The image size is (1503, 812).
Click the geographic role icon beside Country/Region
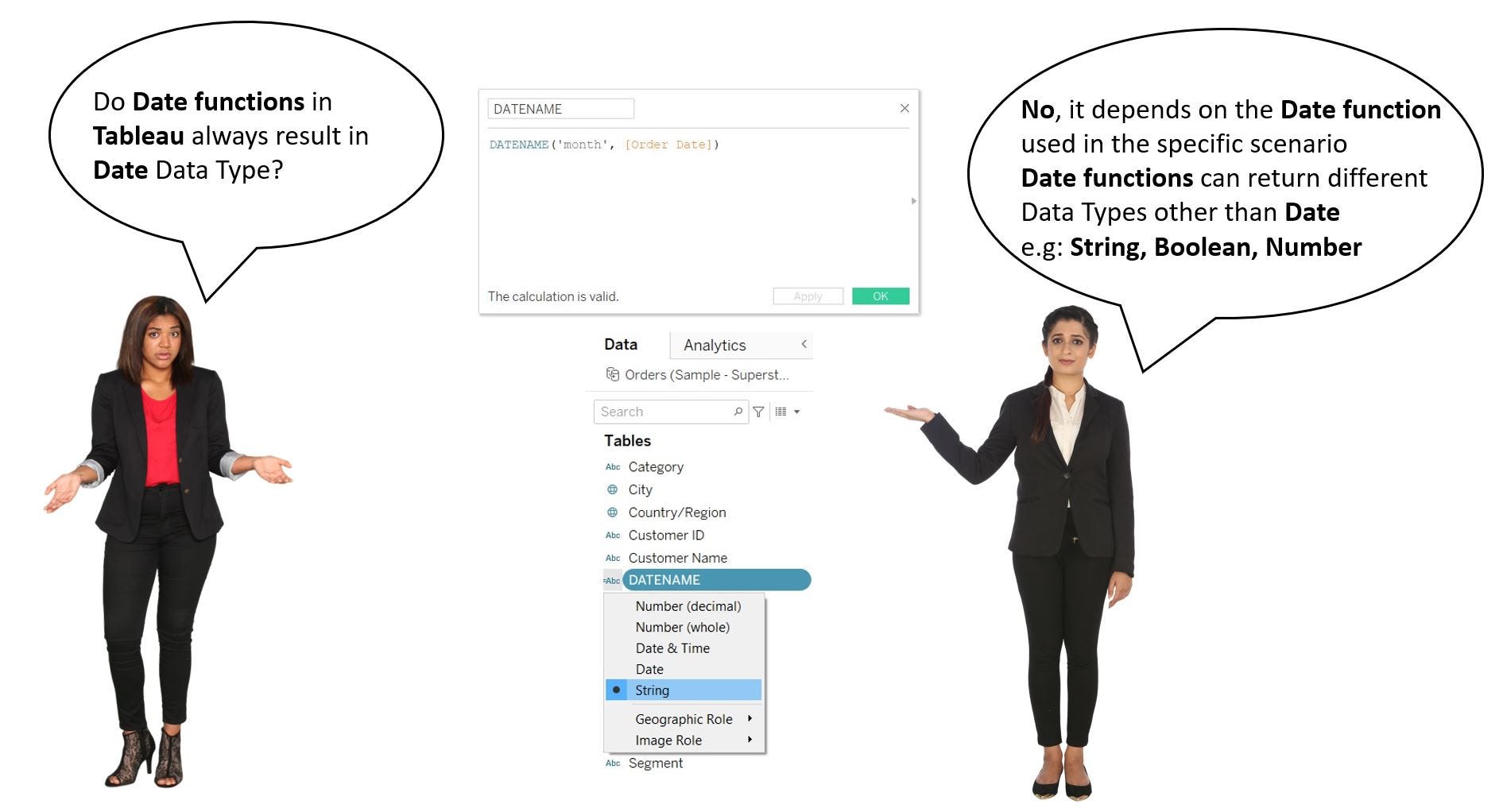click(612, 512)
